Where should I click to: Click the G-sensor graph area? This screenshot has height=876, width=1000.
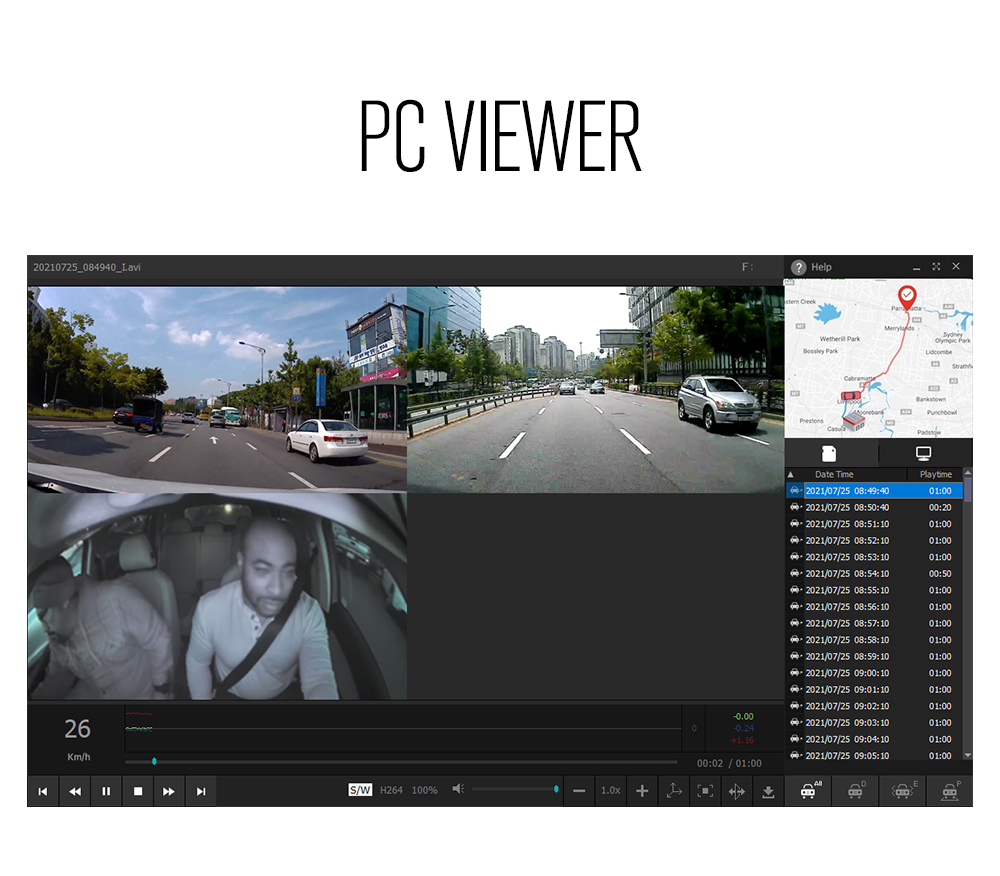[403, 729]
